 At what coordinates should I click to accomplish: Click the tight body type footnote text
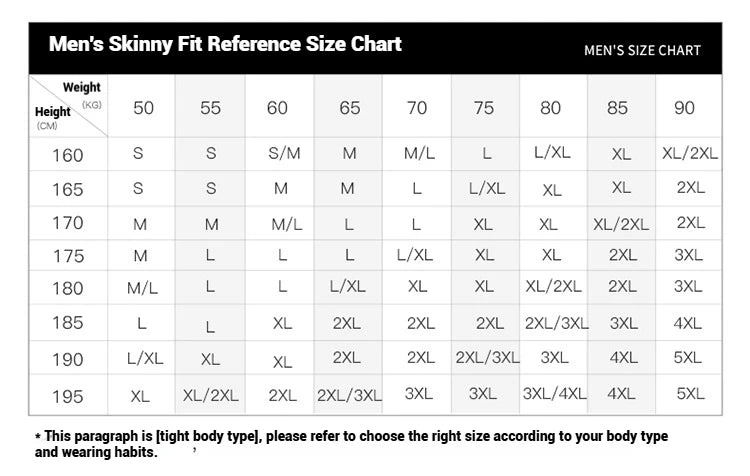tap(351, 444)
